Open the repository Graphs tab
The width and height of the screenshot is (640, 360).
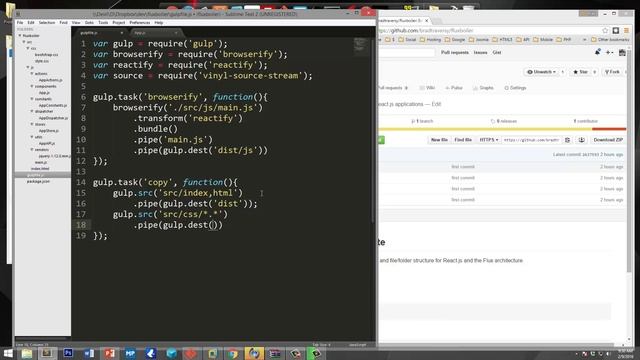483,88
